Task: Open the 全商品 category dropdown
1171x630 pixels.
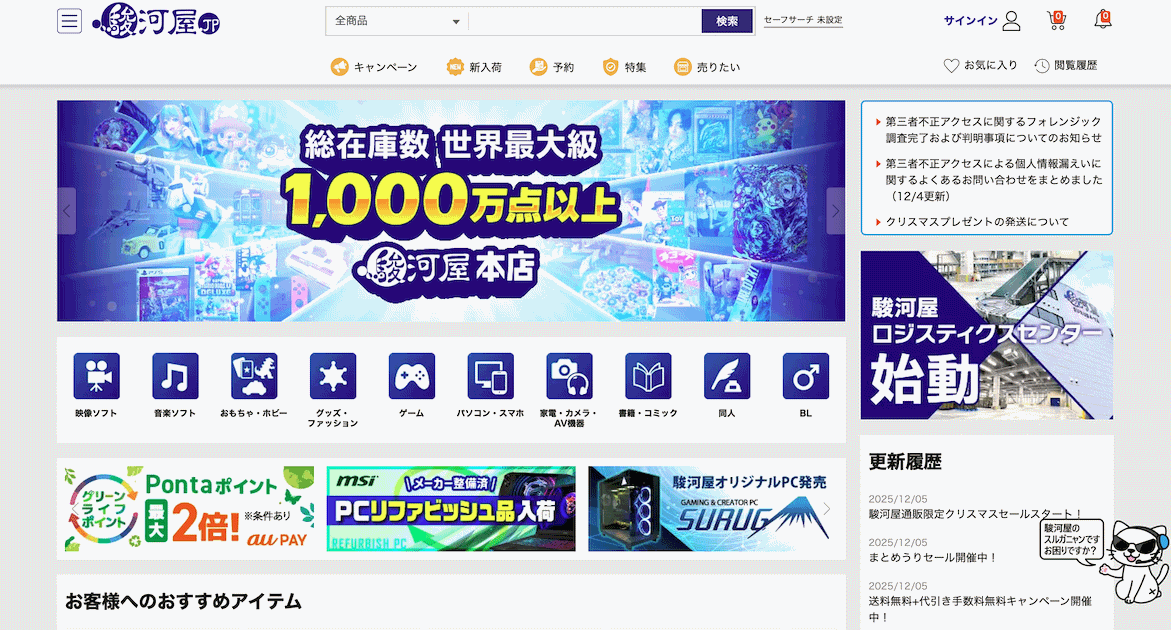Action: [x=396, y=20]
